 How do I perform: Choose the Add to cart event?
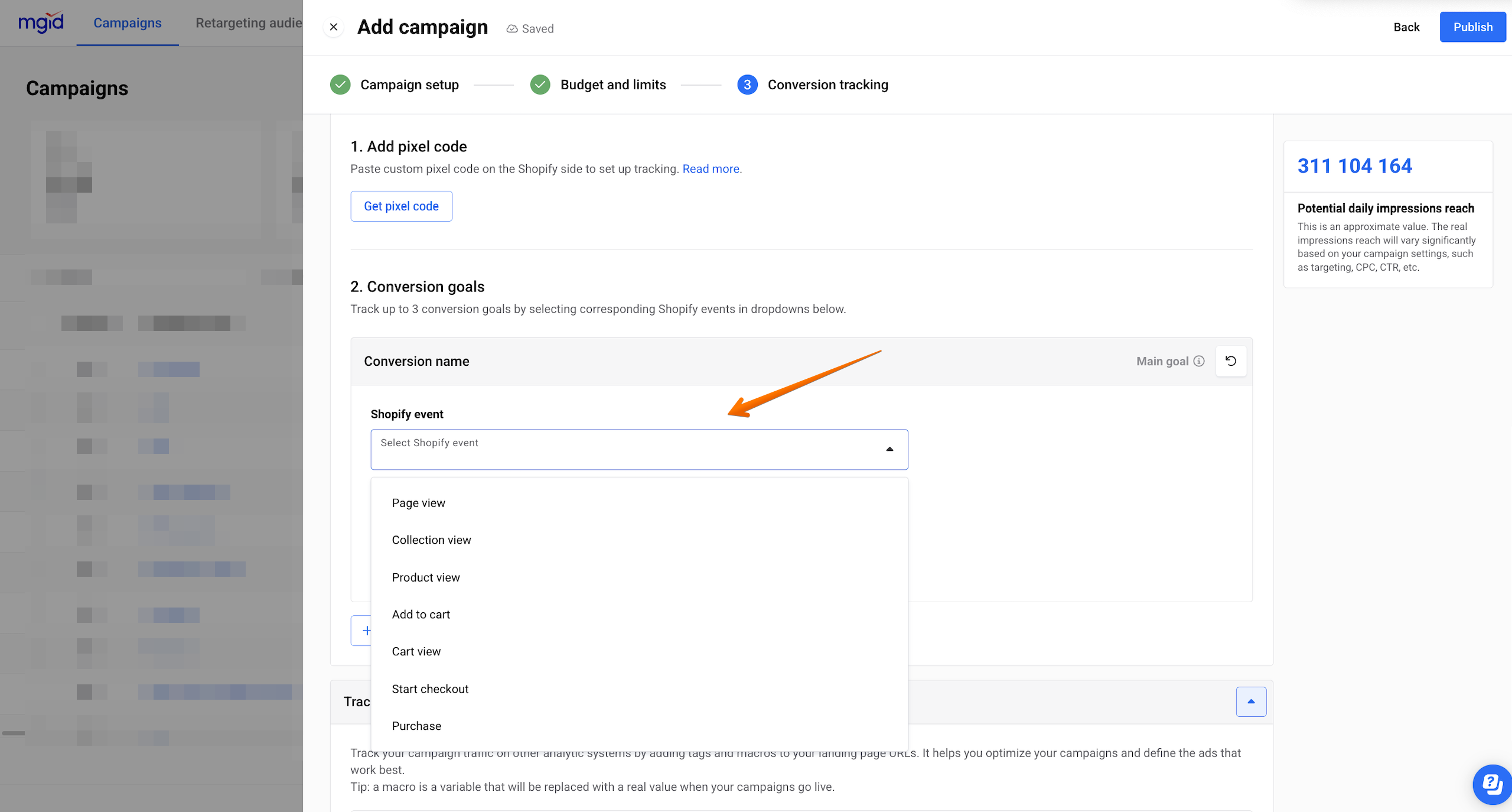421,615
